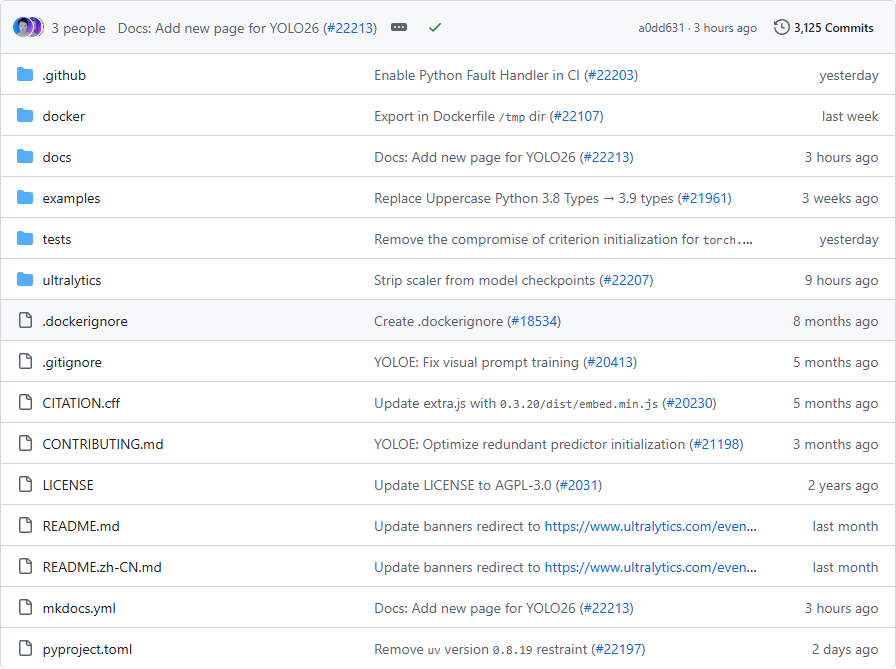Open the .gitignore file
The width and height of the screenshot is (896, 669).
pyautogui.click(x=72, y=362)
